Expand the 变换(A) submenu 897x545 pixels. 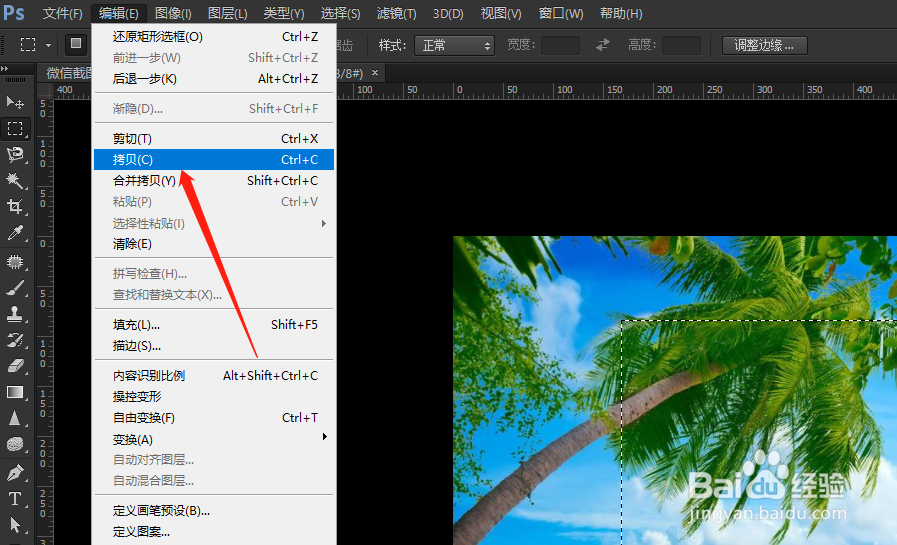pyautogui.click(x=214, y=439)
